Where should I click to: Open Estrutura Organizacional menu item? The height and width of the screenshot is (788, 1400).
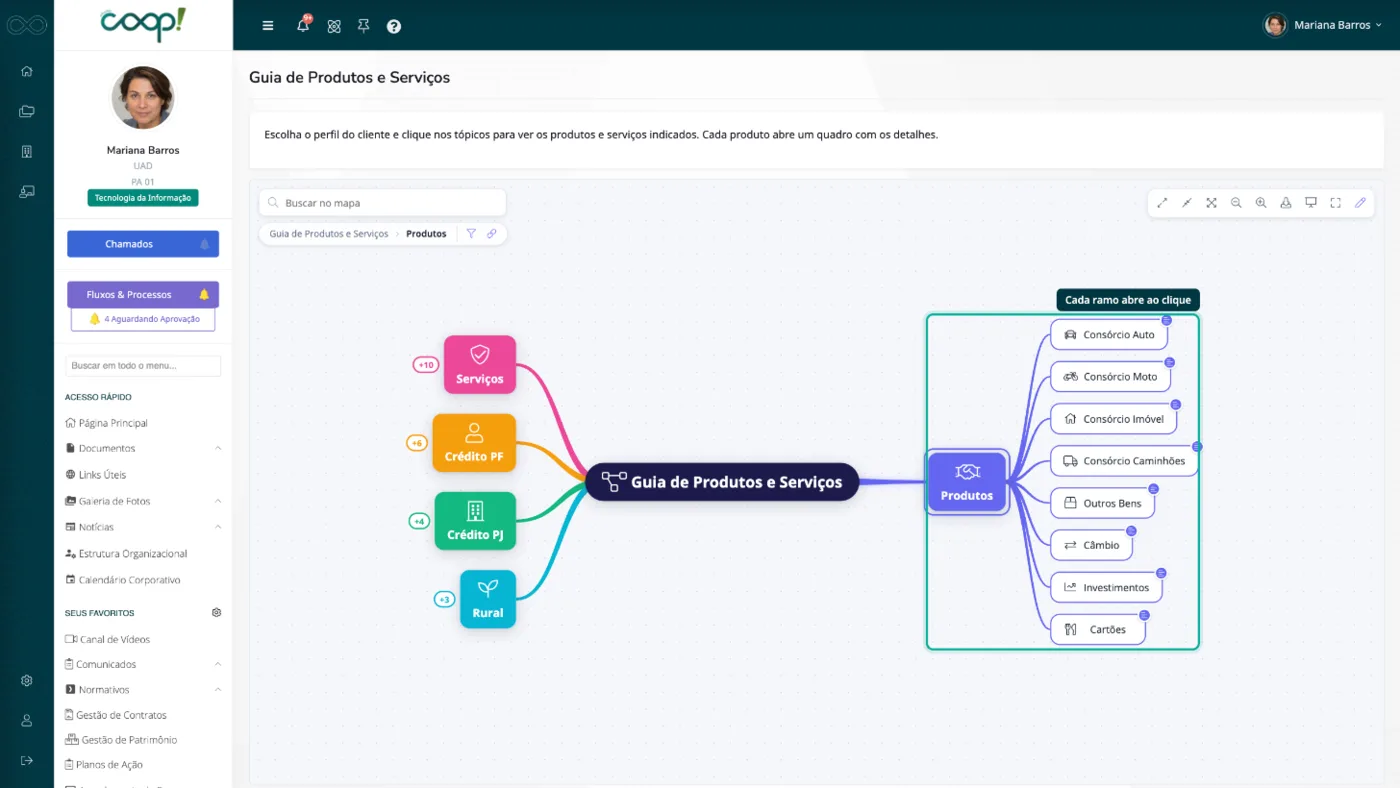click(x=126, y=554)
